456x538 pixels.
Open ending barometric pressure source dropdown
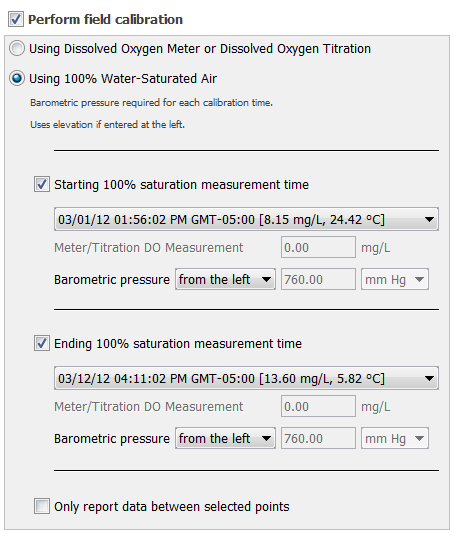pos(225,438)
